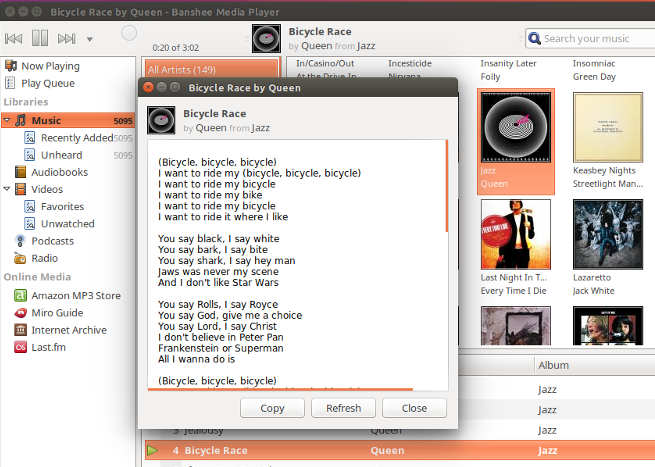This screenshot has width=655, height=467.
Task: Collapse the Music library tree arrow
Action: pos(7,120)
